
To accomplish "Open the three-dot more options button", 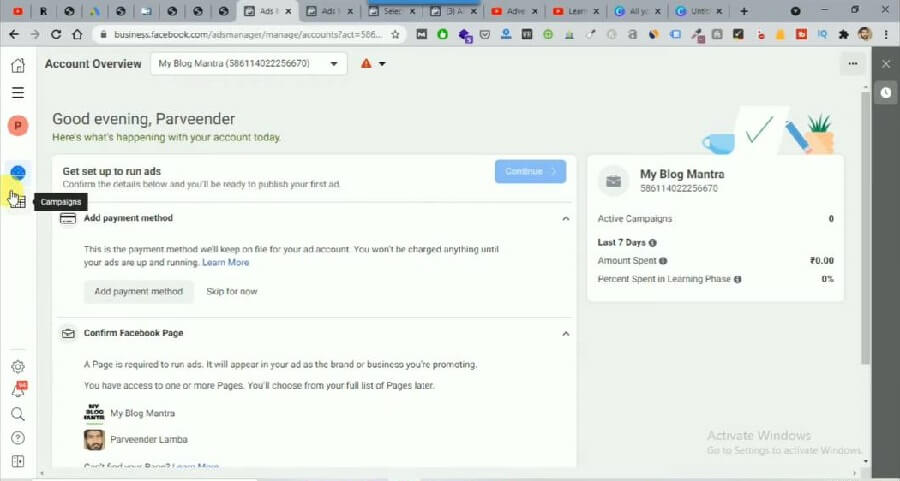I will point(852,64).
